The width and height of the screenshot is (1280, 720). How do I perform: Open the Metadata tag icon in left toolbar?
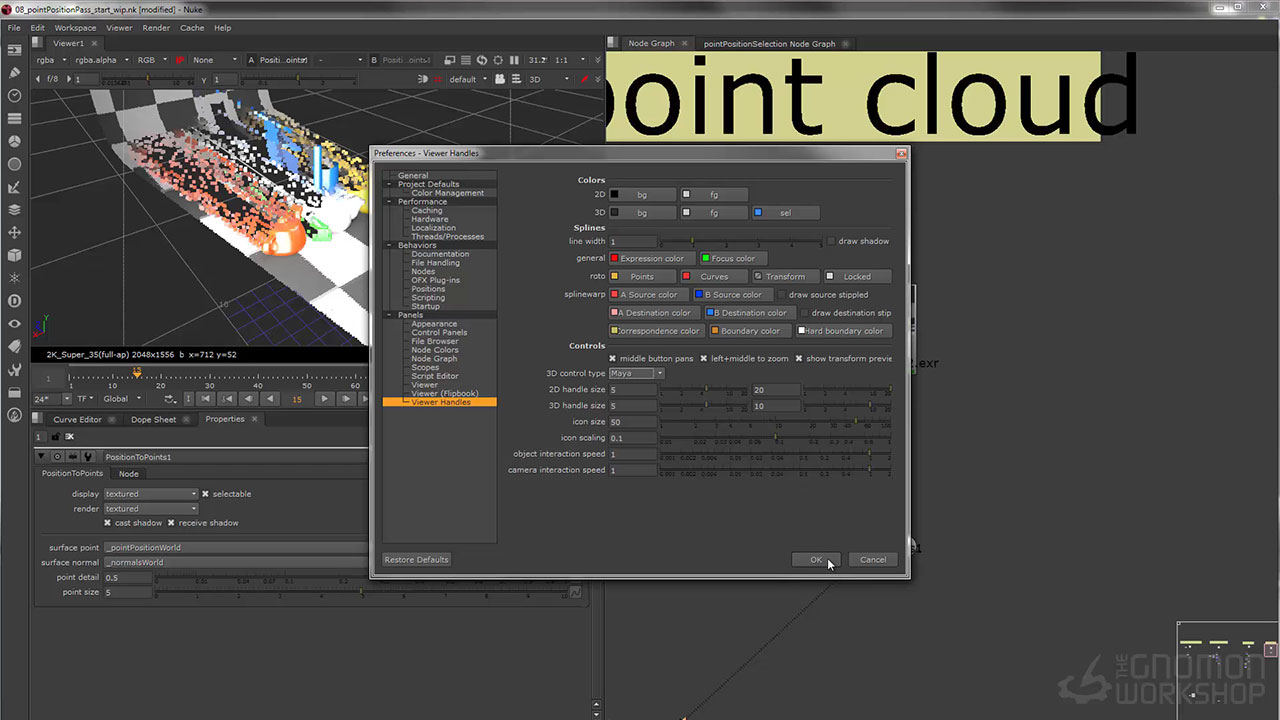pyautogui.click(x=14, y=347)
